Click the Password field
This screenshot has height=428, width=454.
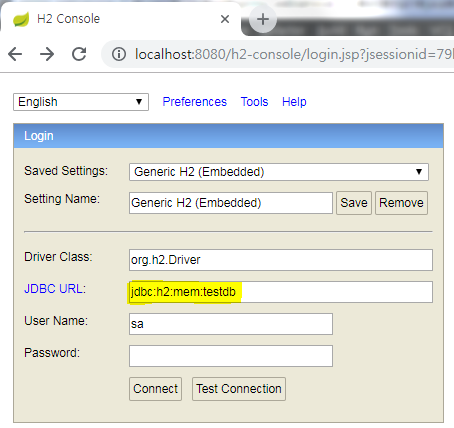[231, 356]
